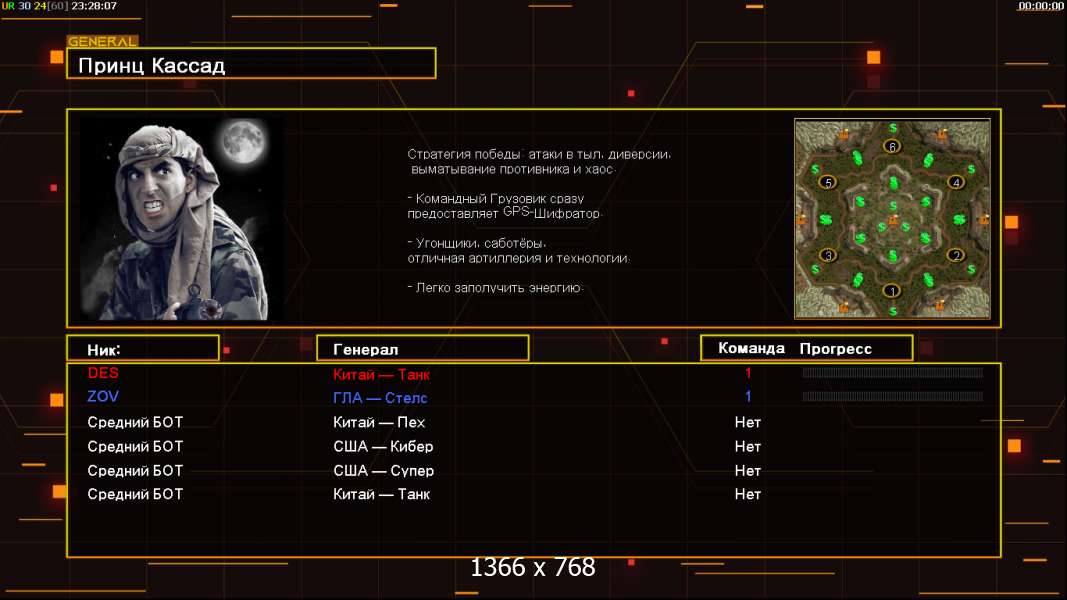1067x600 pixels.
Task: Click the 'Команда' column header
Action: coord(751,348)
